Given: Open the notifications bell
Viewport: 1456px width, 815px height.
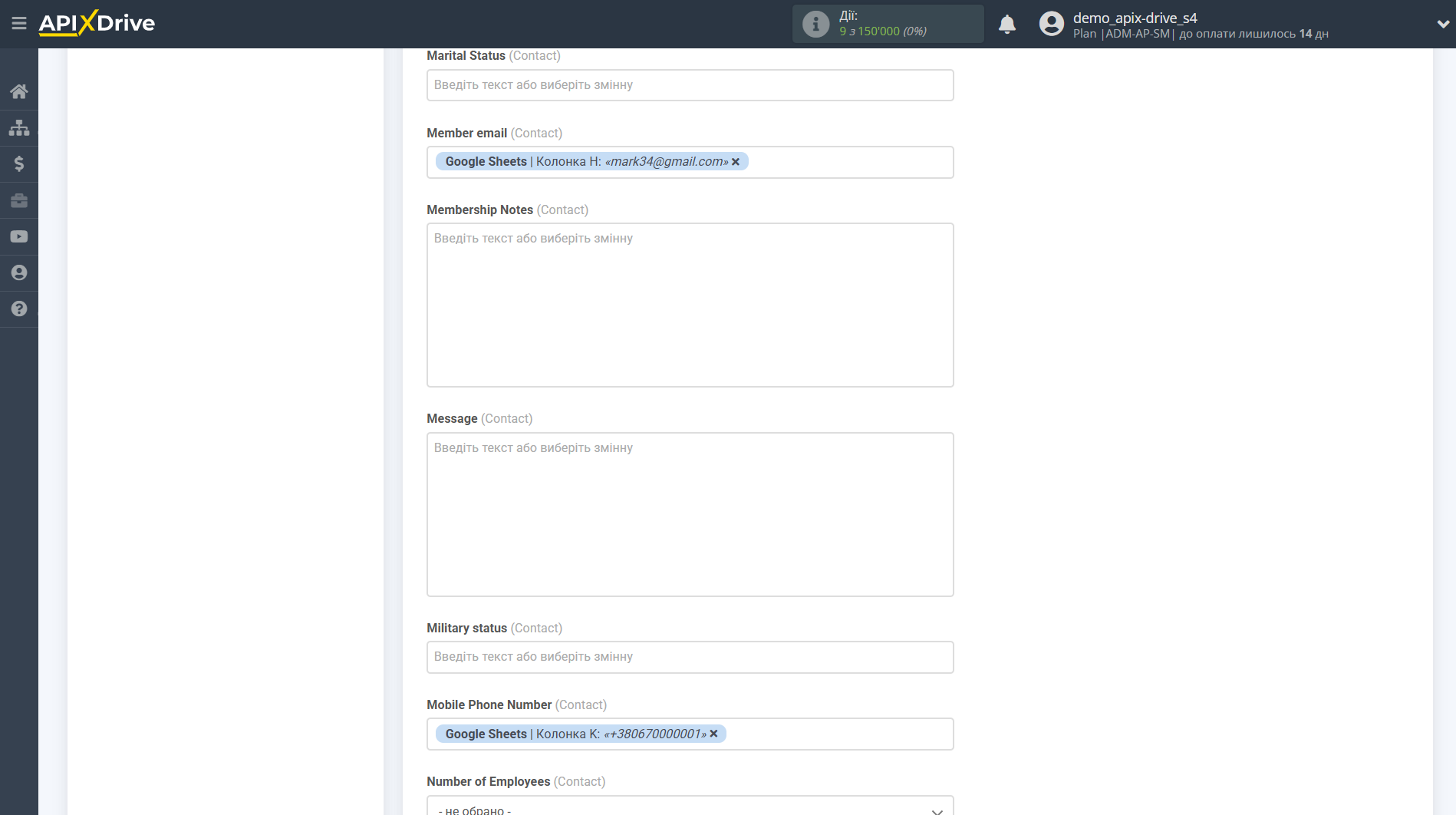Looking at the screenshot, I should click(x=1007, y=24).
